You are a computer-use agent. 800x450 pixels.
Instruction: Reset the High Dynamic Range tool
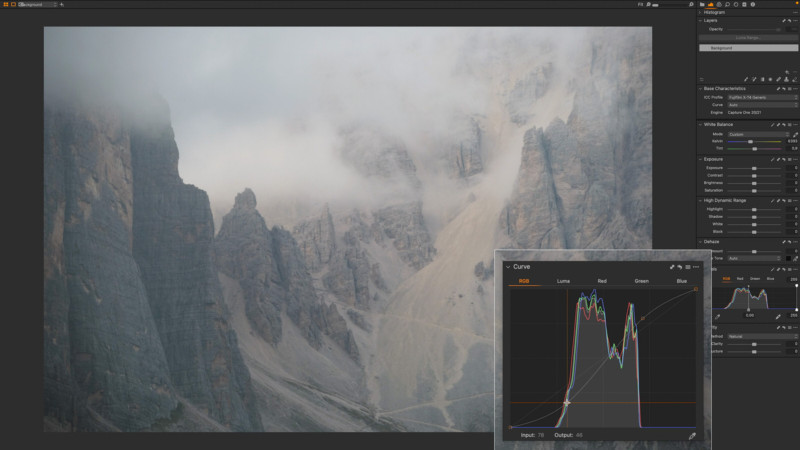tap(784, 201)
